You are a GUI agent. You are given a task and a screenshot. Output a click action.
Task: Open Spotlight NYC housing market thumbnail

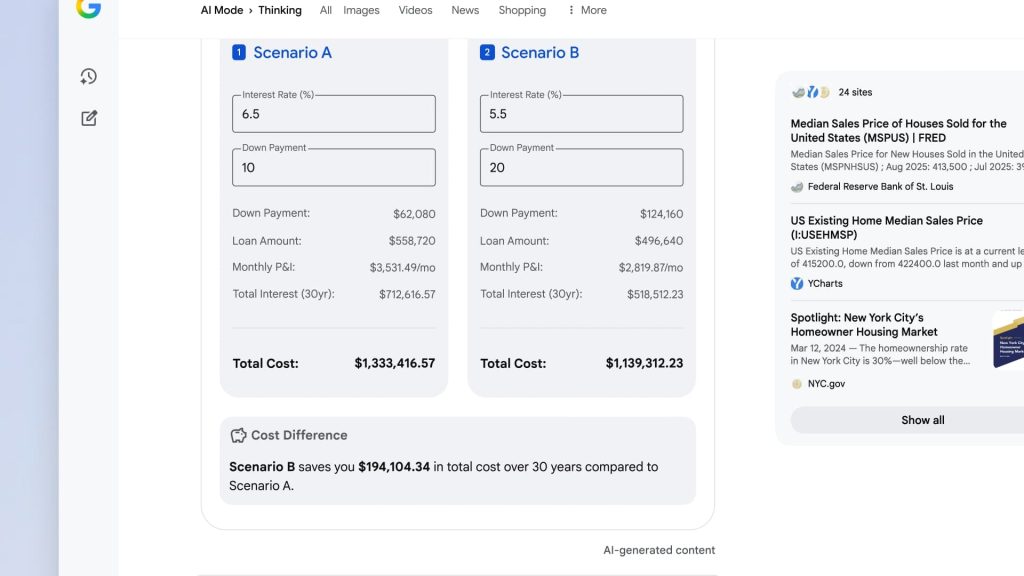1008,338
